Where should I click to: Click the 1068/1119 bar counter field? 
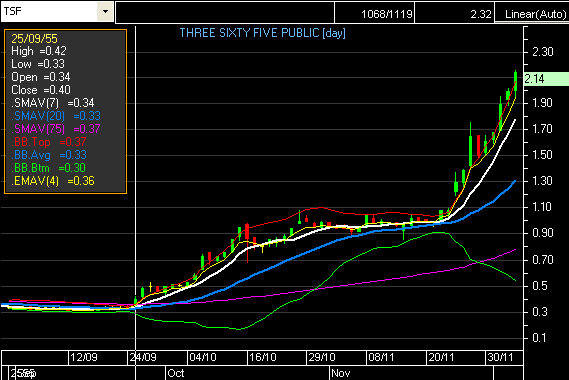pos(374,13)
